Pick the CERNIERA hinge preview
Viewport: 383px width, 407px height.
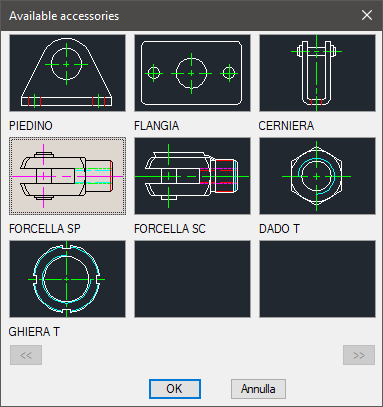click(x=317, y=73)
